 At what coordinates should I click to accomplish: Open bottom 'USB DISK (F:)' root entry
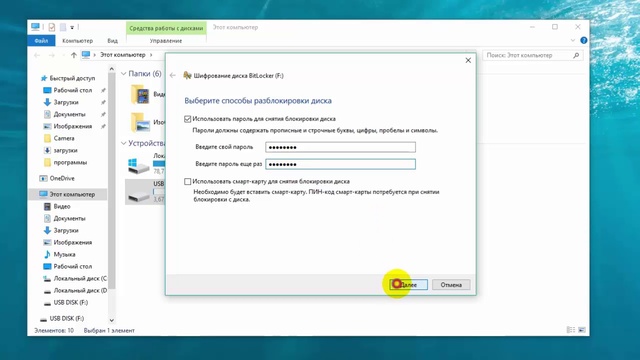tap(67, 318)
